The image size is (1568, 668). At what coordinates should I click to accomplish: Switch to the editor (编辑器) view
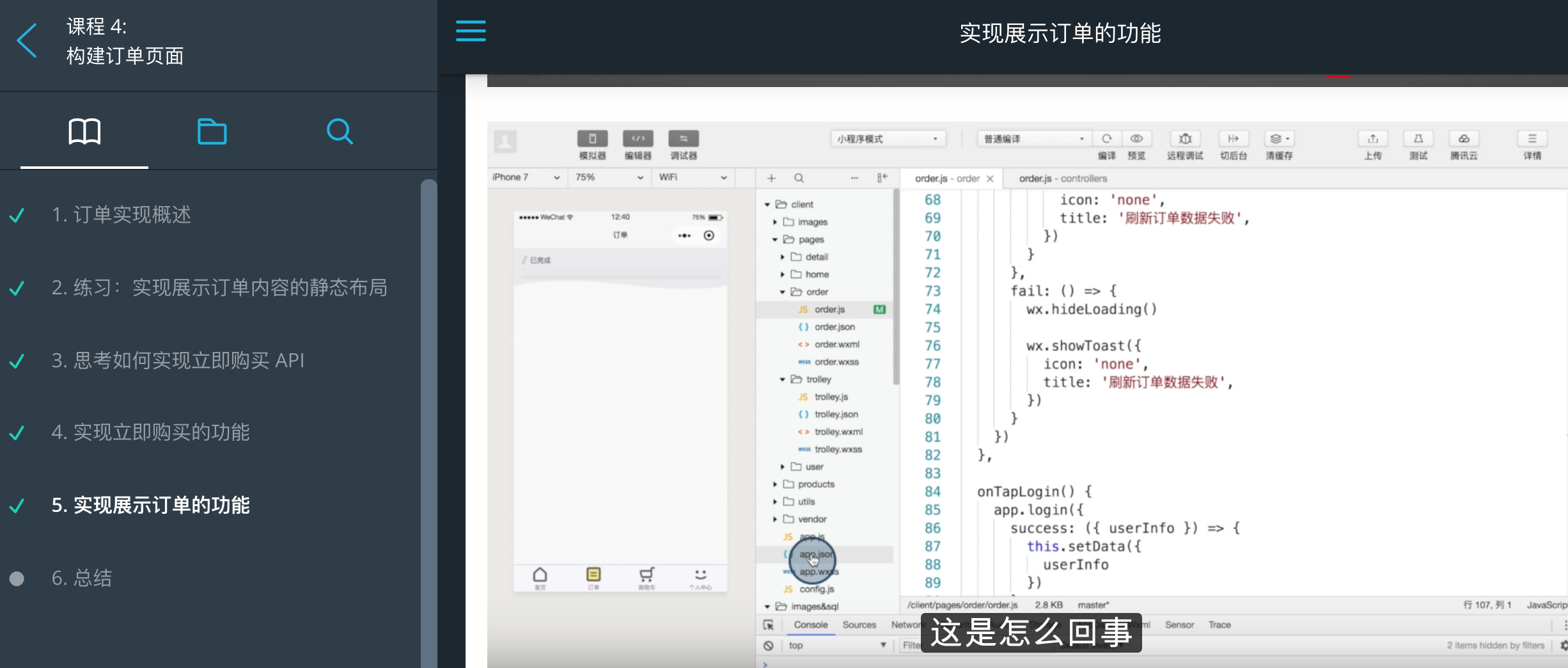coord(637,145)
